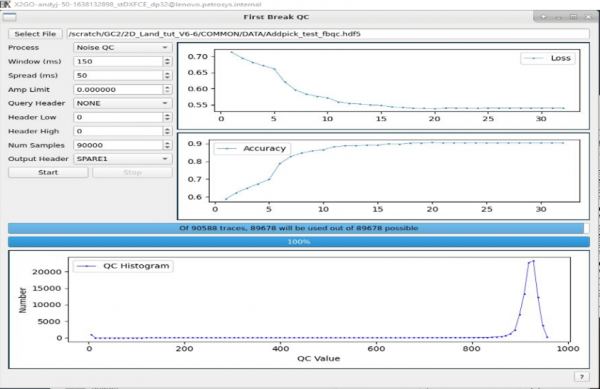Click the Header High value field
The width and height of the screenshot is (600, 389).
point(118,131)
